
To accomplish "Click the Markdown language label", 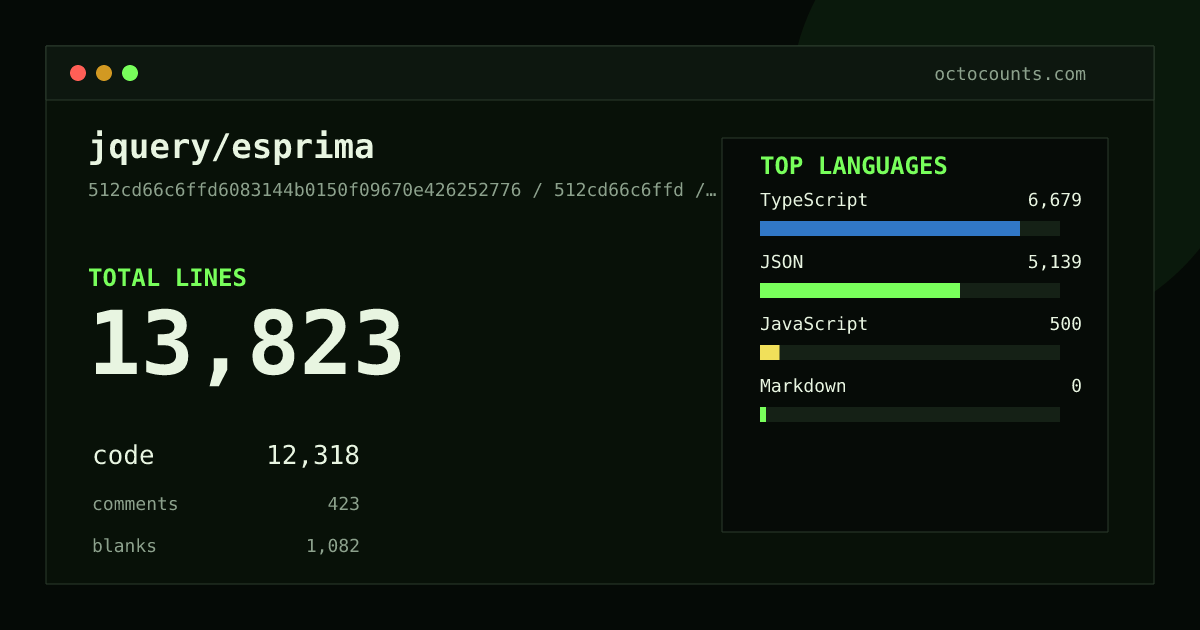I will [803, 386].
